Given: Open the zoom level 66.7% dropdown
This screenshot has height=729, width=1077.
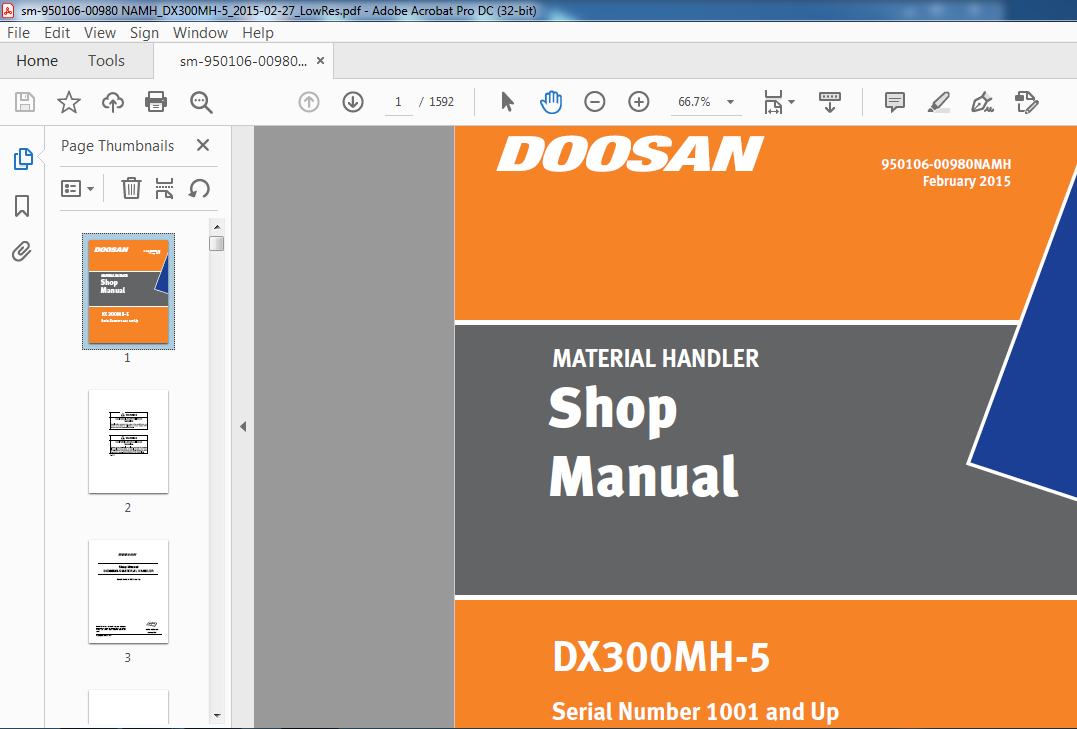Looking at the screenshot, I should [x=730, y=102].
